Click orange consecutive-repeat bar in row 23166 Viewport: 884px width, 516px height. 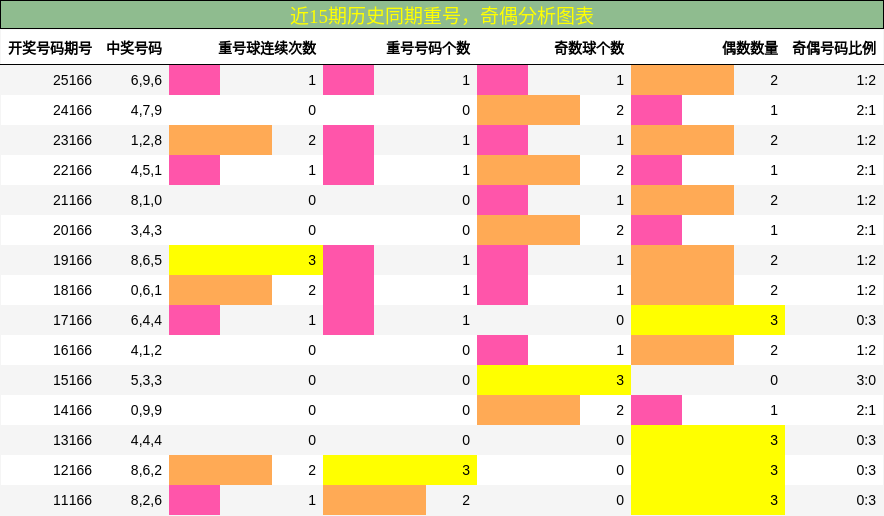pyautogui.click(x=220, y=140)
